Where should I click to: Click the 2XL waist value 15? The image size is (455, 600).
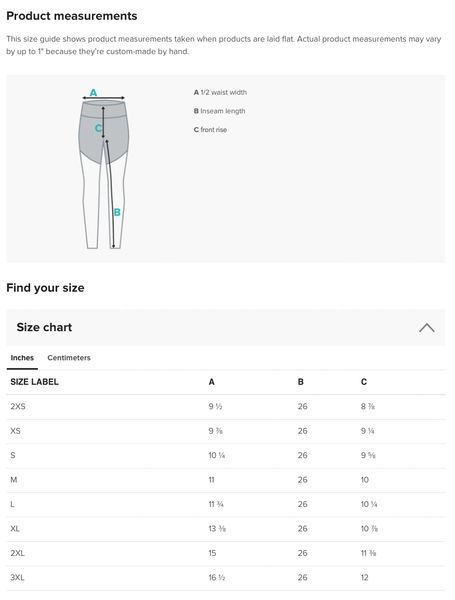point(212,553)
